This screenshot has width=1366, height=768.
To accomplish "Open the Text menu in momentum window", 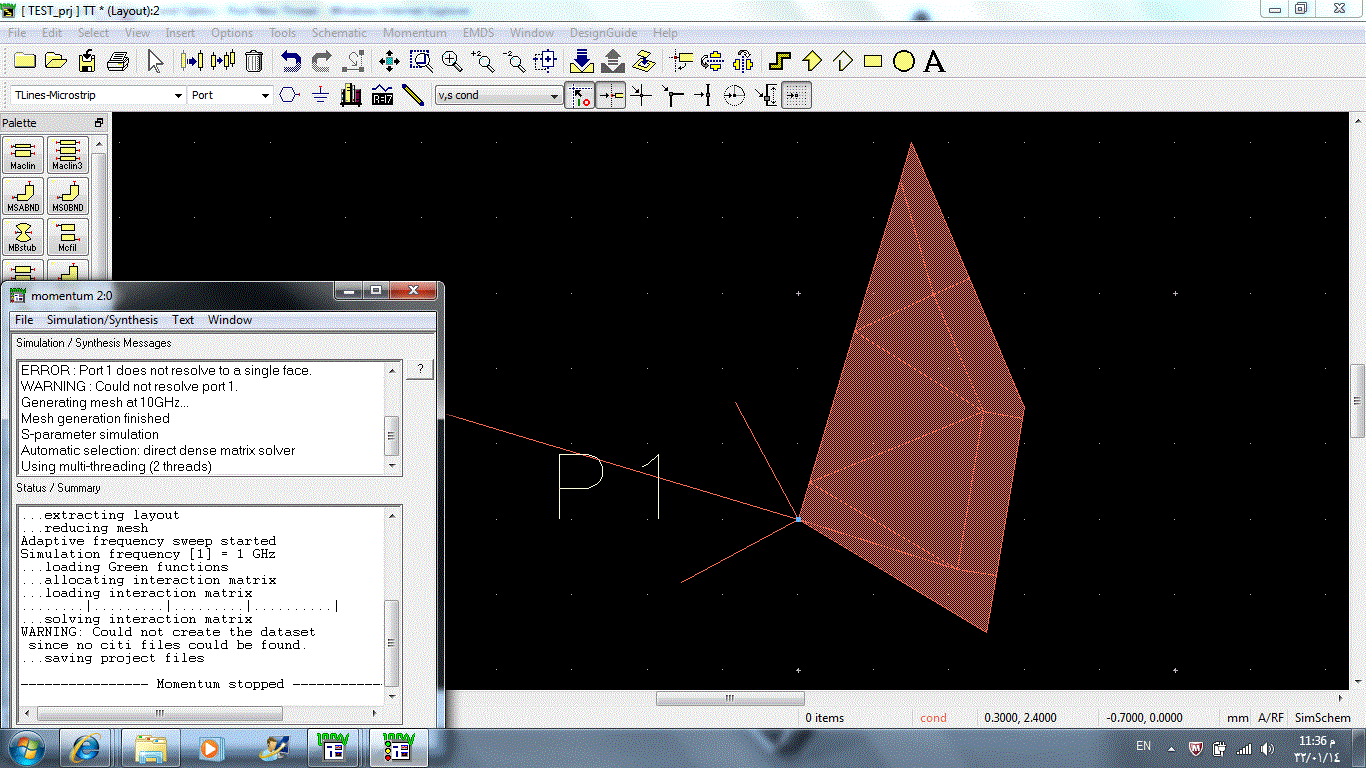I will coord(183,320).
